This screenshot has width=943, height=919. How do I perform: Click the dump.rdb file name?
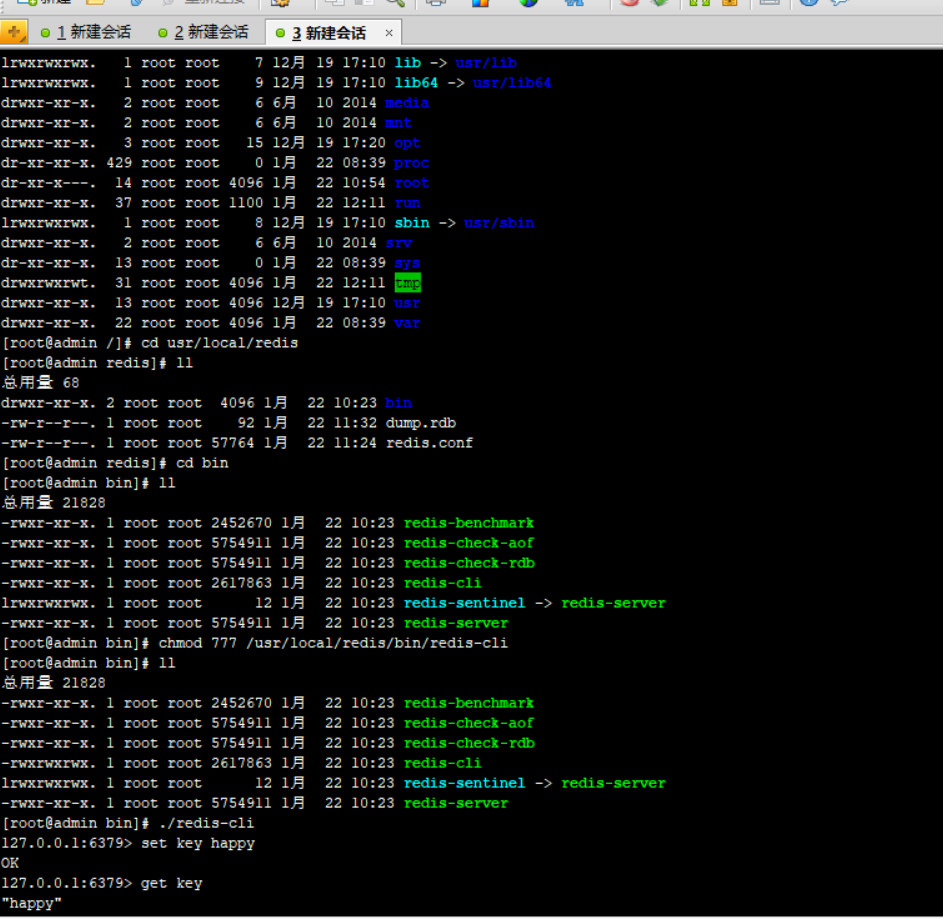[x=420, y=423]
